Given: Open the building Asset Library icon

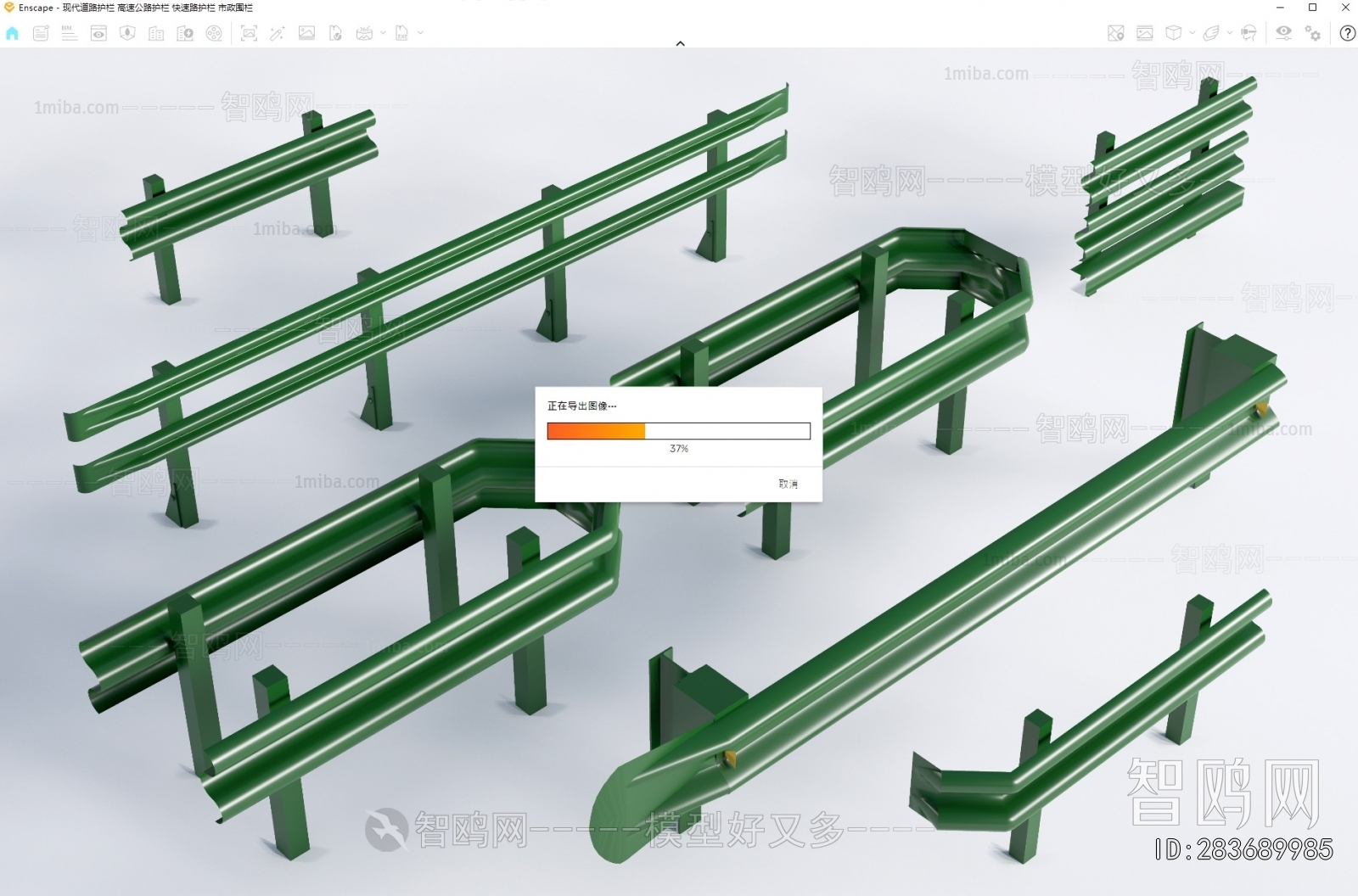Looking at the screenshot, I should (156, 33).
